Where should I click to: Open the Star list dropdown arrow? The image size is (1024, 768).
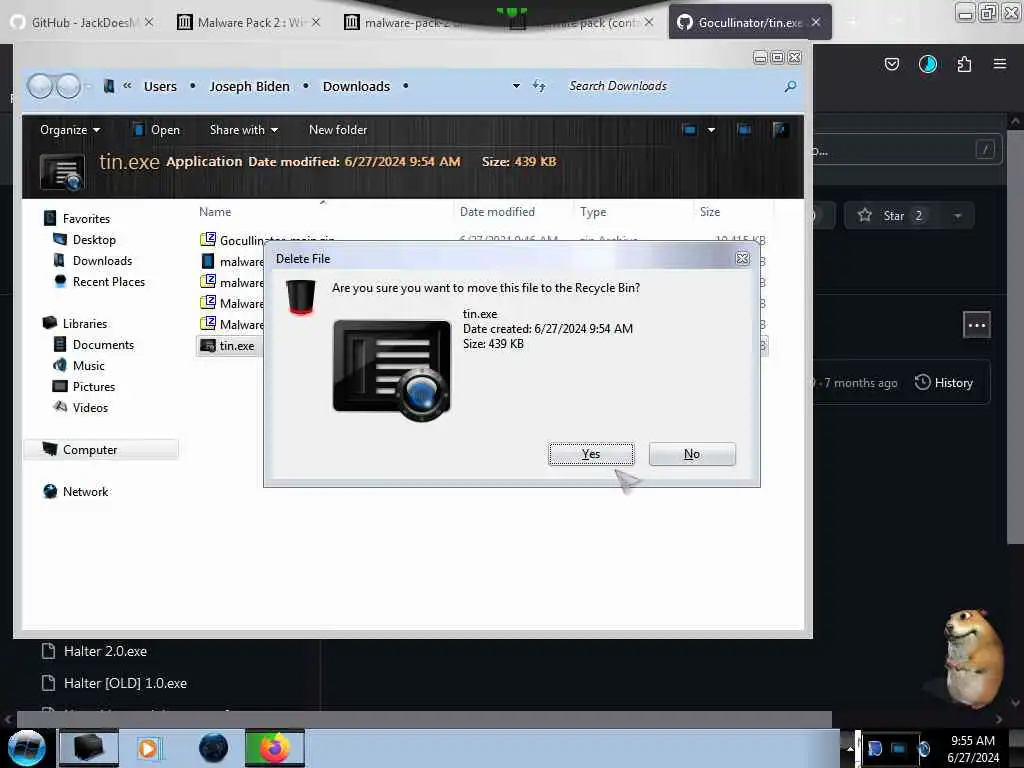coord(957,216)
